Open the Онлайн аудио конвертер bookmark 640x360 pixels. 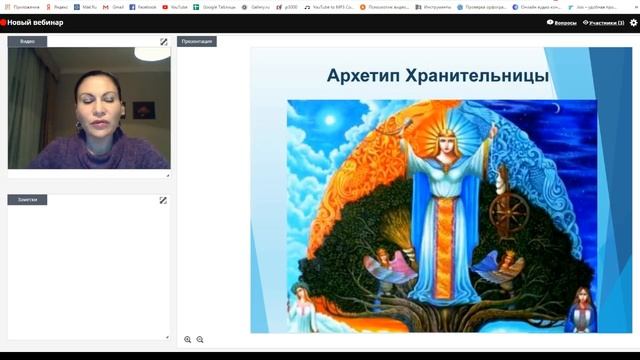click(536, 7)
